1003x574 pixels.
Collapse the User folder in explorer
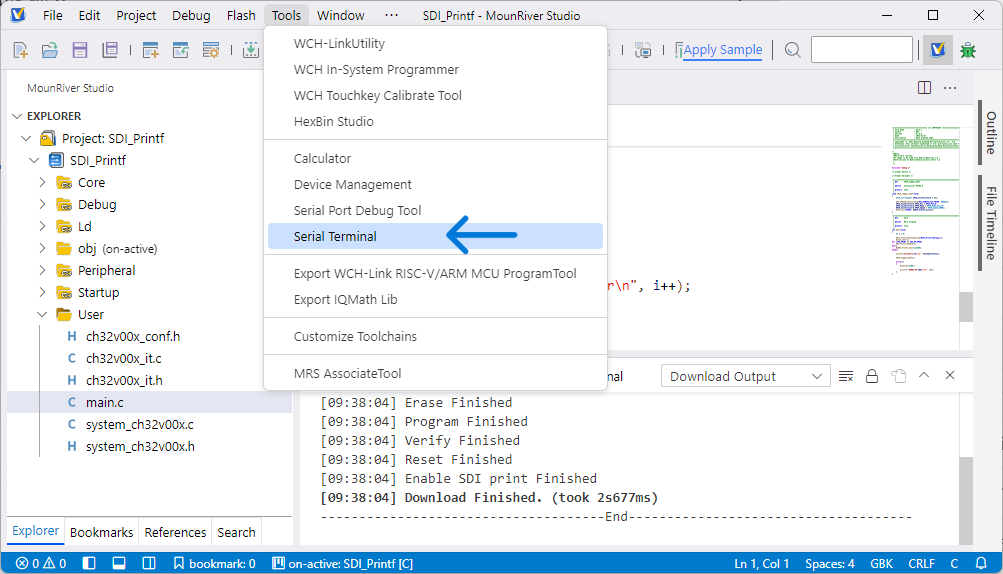pos(43,314)
